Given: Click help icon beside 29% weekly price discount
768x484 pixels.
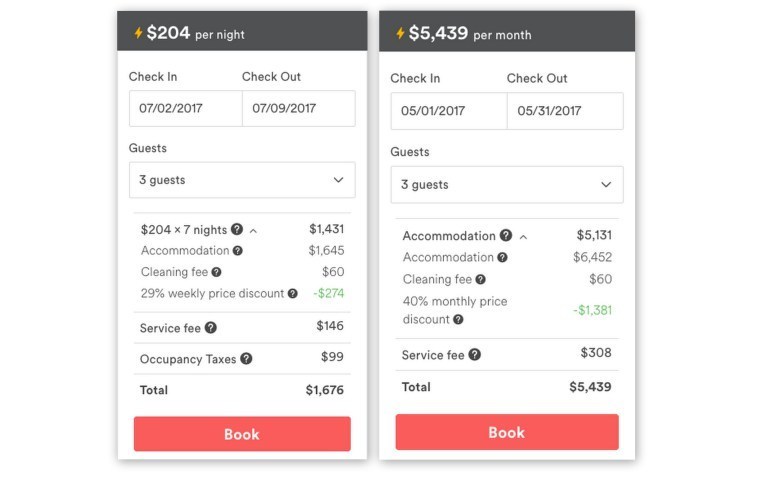Looking at the screenshot, I should [x=293, y=294].
